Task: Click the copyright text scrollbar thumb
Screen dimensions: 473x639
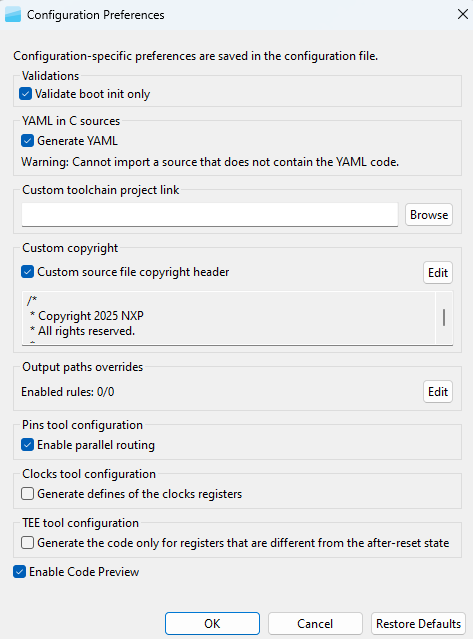Action: tap(444, 317)
